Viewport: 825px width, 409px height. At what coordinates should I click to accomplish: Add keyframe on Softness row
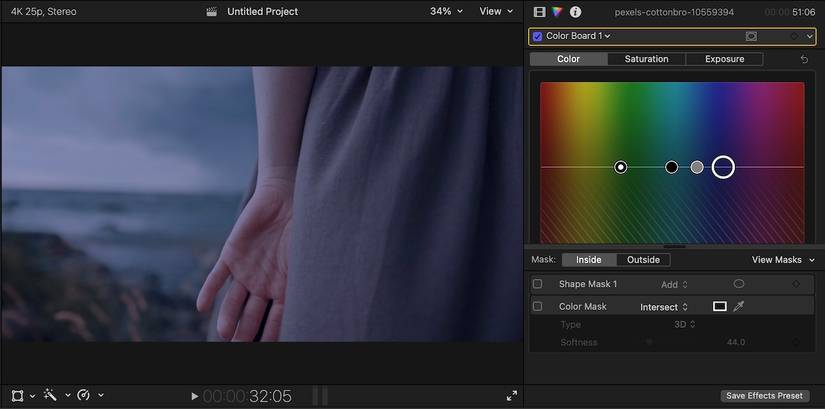[796, 342]
